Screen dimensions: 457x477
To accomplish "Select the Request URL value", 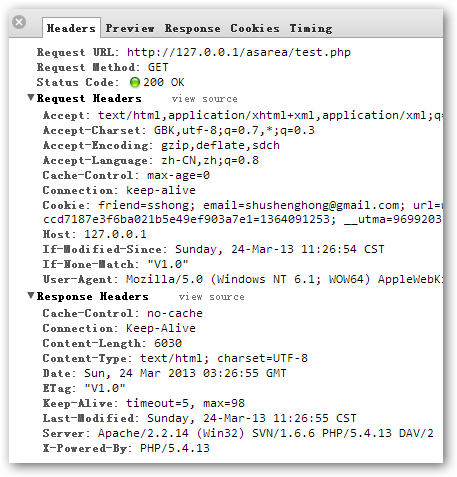I will coord(239,52).
